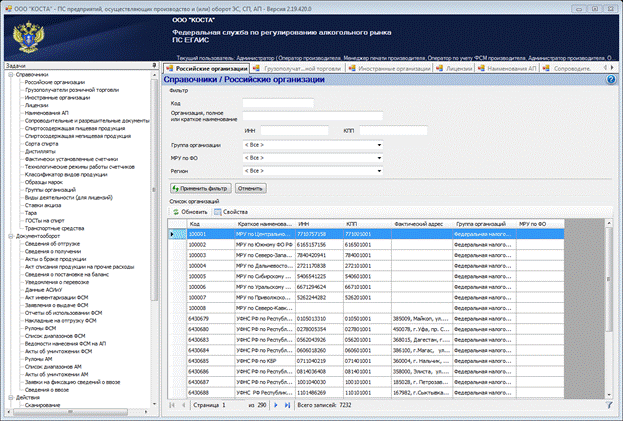This screenshot has height=421, width=623.
Task: Click the tasks tree horizontal scrollbar
Action: coord(71,412)
